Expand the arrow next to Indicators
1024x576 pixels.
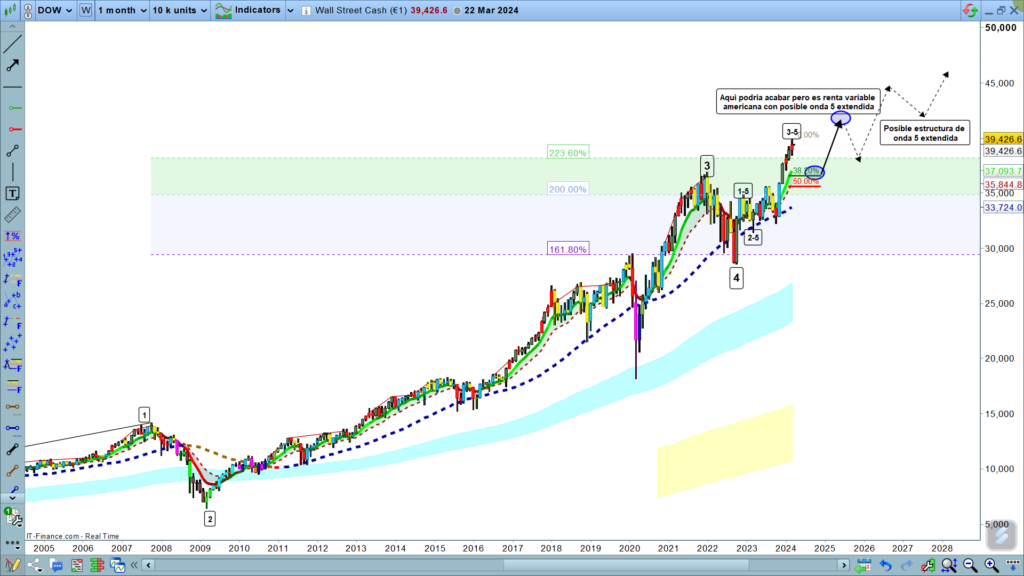tap(290, 10)
